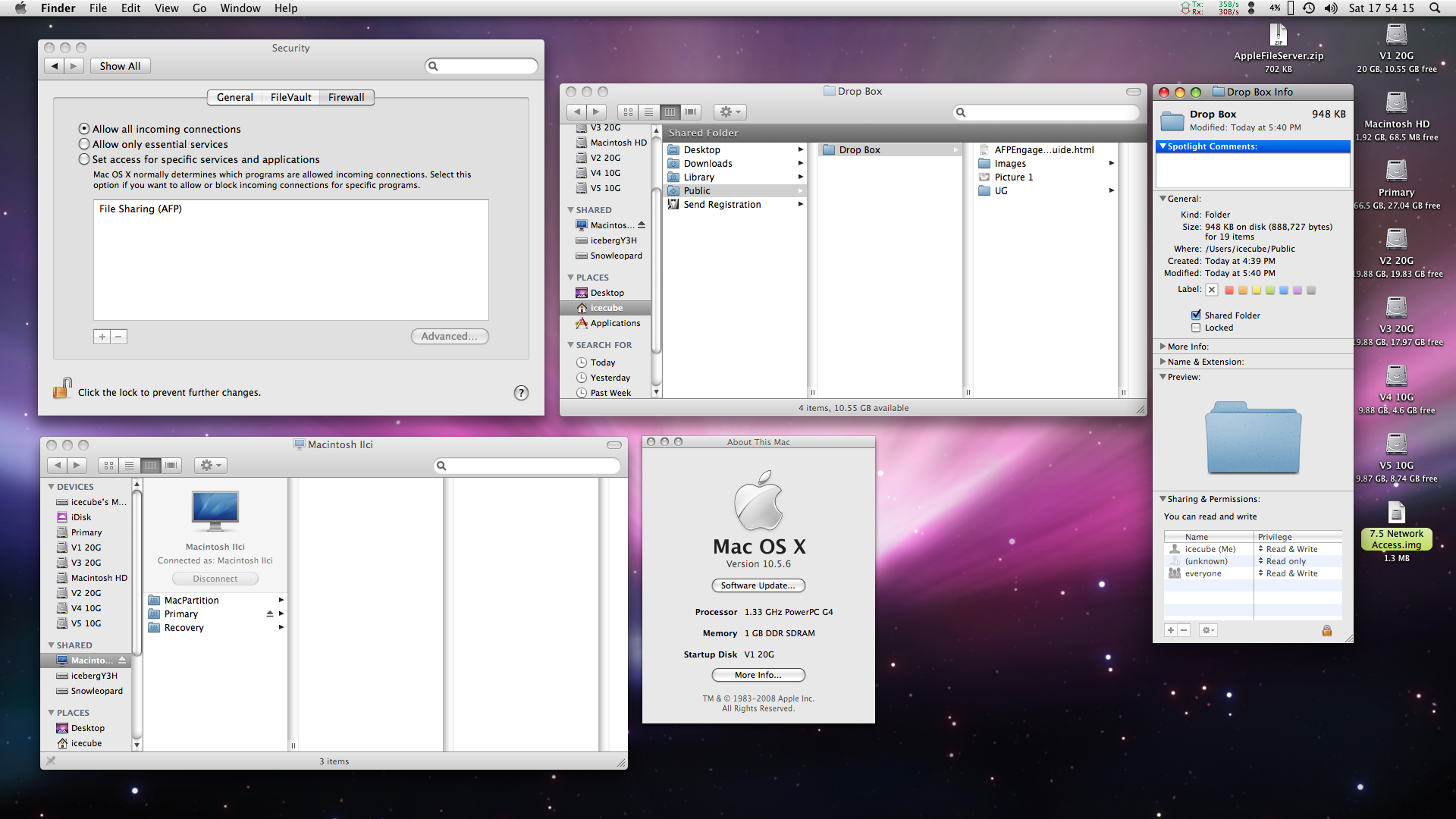Select Allow only essential services
Viewport: 1456px width, 819px height.
tap(84, 144)
